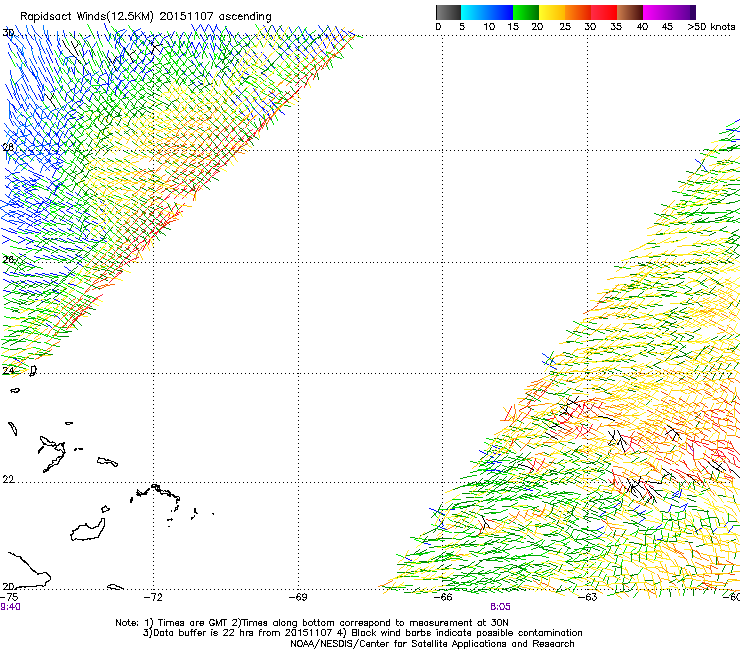The image size is (740, 650).
Task: Click the '35' legend scale label
Action: tap(616, 27)
